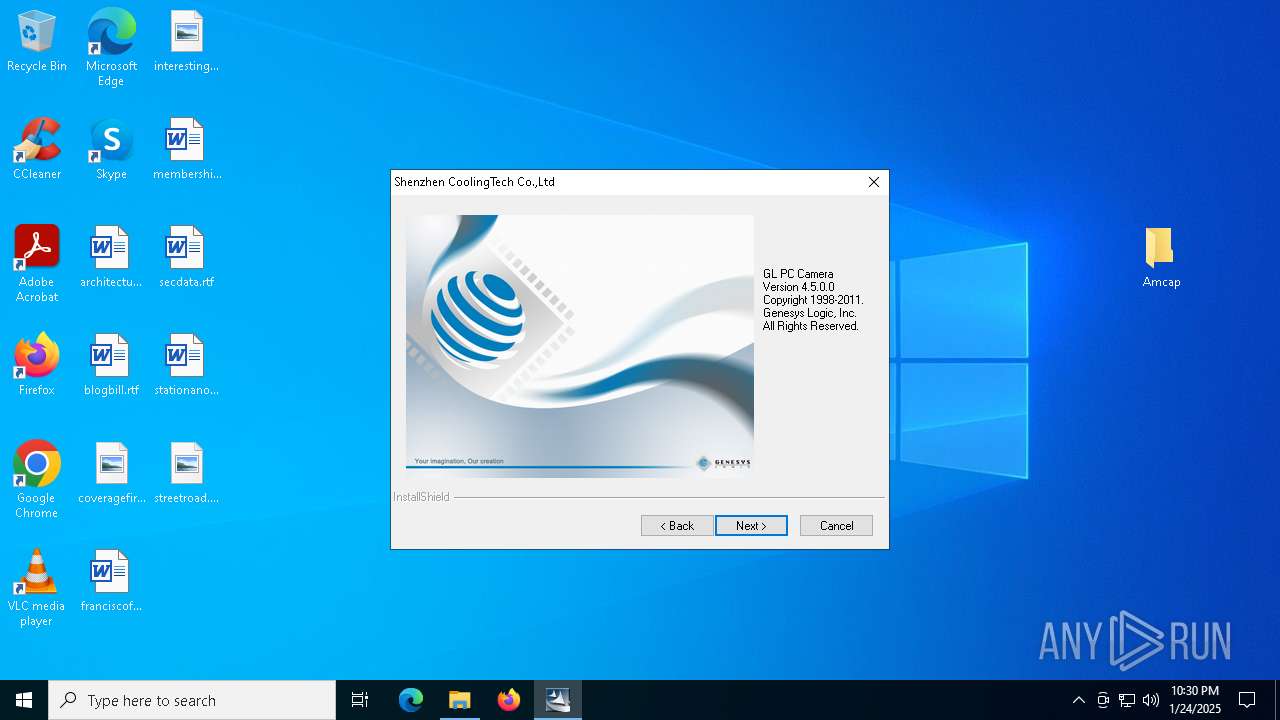Viewport: 1280px width, 720px height.
Task: Select the franciscof... Word document
Action: (x=111, y=582)
